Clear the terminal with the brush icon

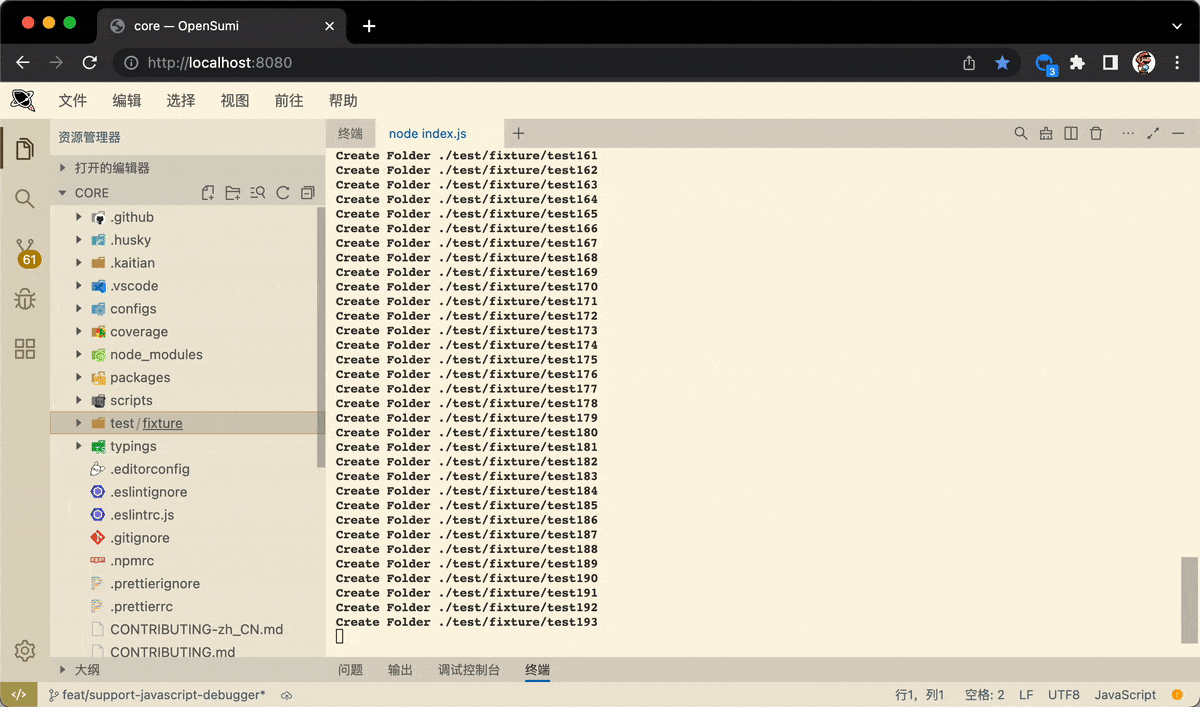[1045, 133]
